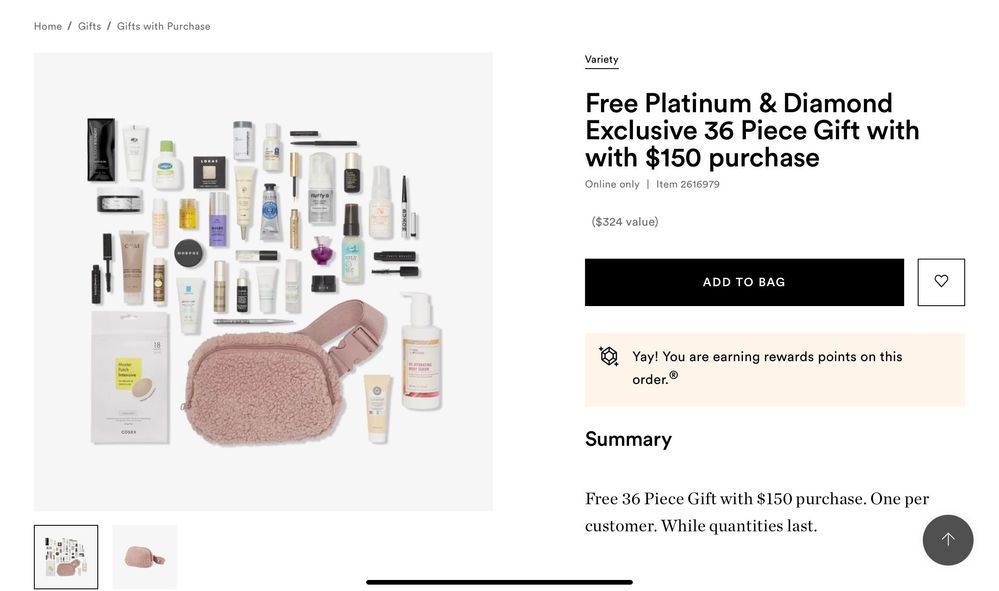999x591 pixels.
Task: Click the $324 value text
Action: pos(624,222)
